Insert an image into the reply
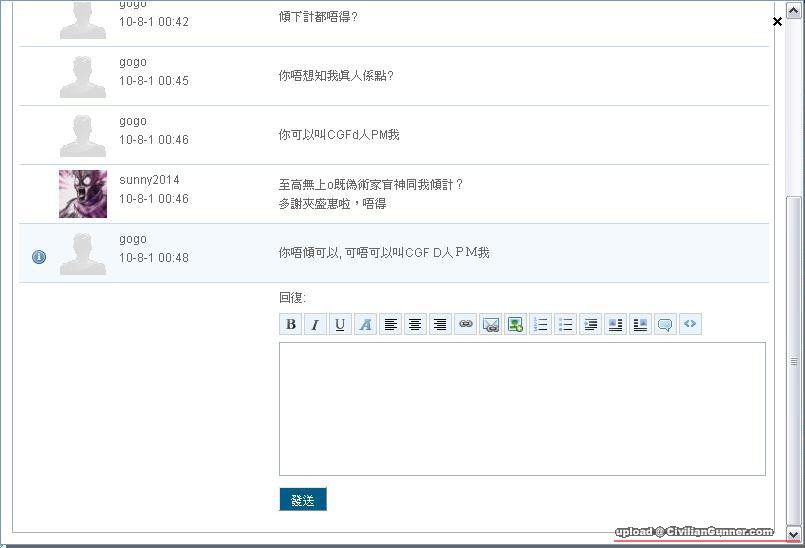 click(515, 324)
